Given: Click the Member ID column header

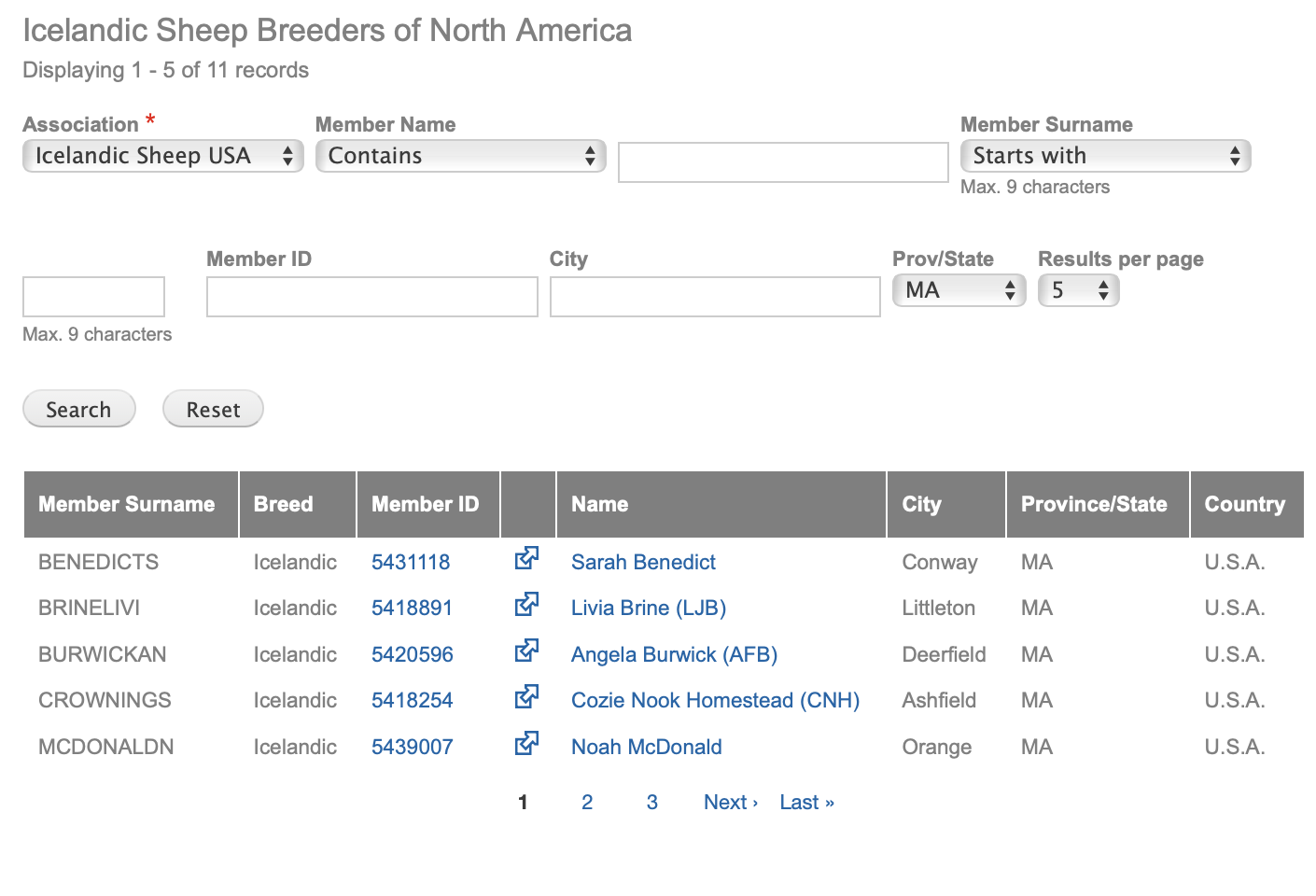Looking at the screenshot, I should tap(428, 504).
